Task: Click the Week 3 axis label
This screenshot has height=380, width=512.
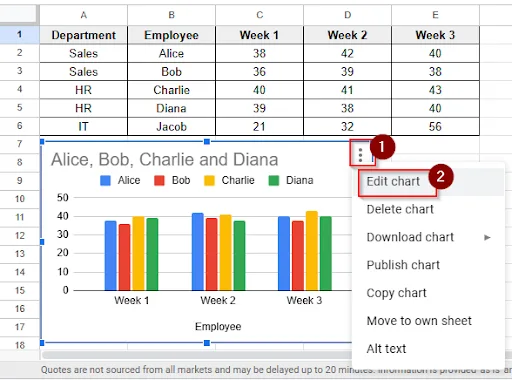Action: pyautogui.click(x=304, y=300)
